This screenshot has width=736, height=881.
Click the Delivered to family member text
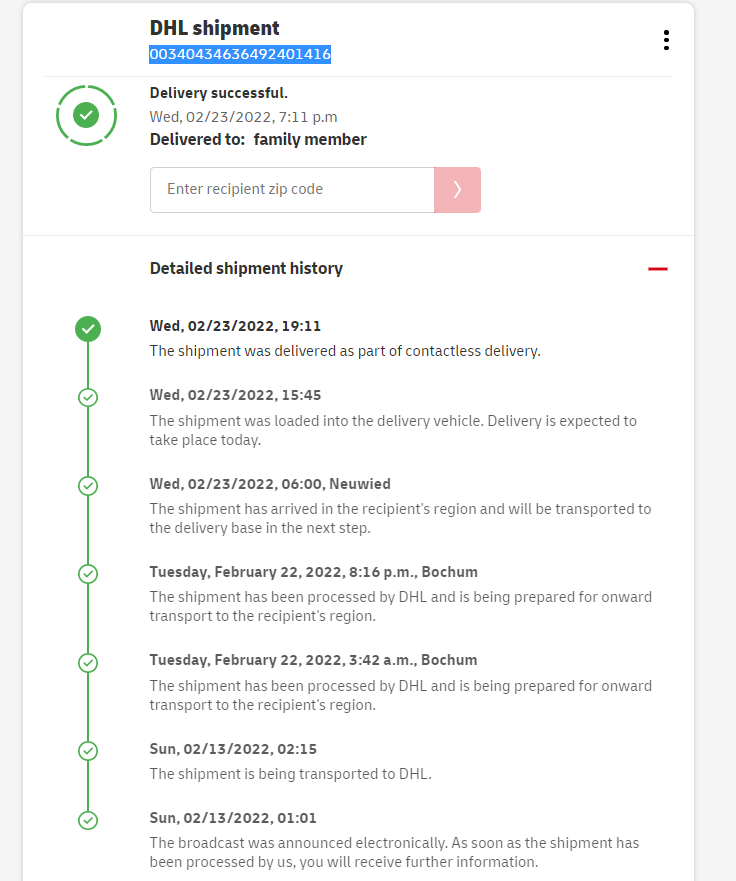click(x=258, y=140)
